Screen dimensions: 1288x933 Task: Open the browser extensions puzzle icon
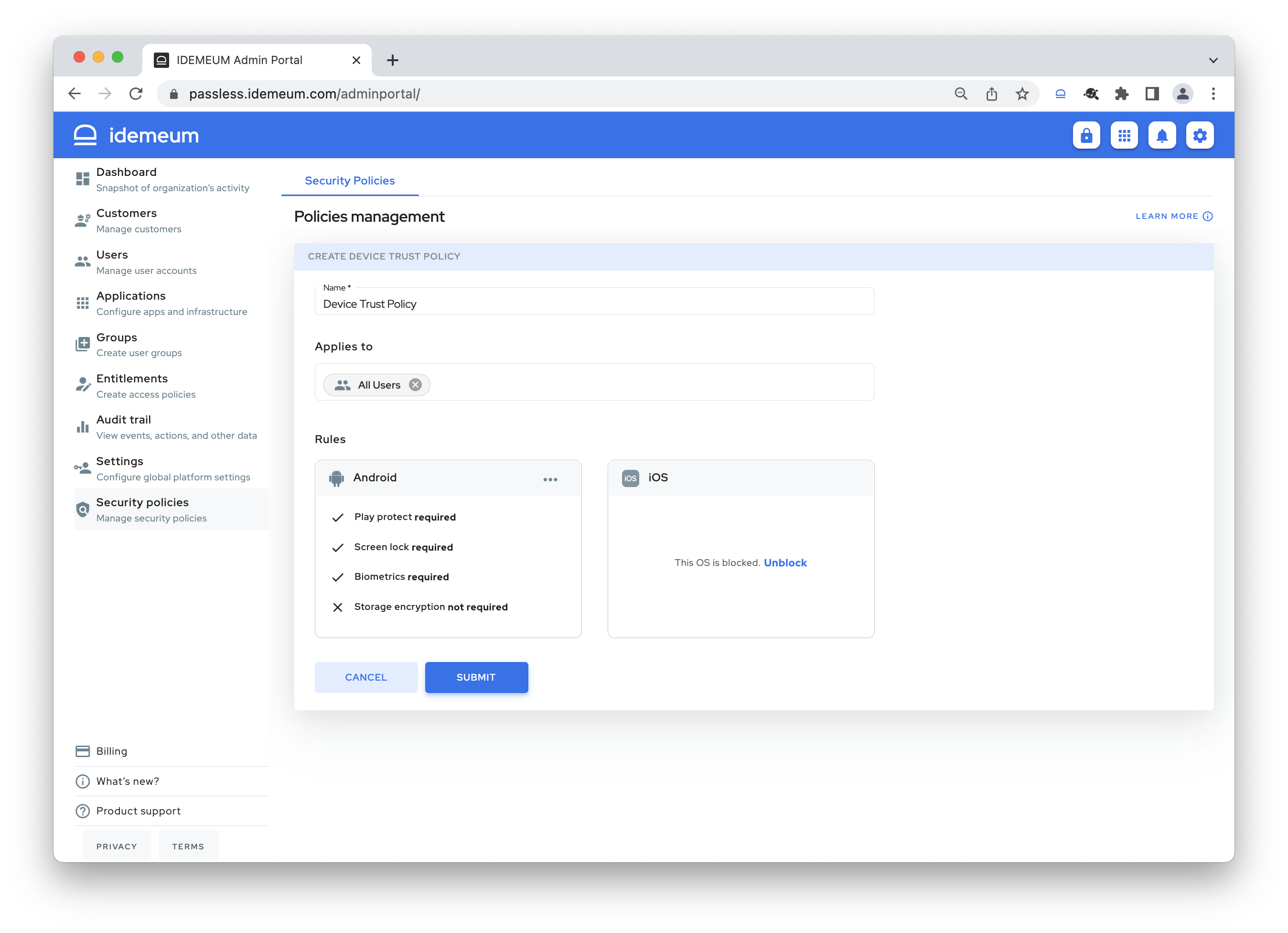(x=1121, y=94)
